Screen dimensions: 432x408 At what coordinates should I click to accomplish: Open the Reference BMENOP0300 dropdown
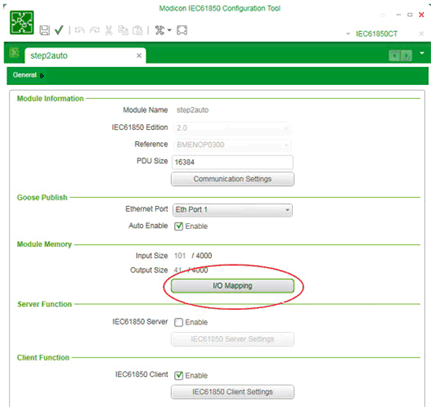pos(232,145)
